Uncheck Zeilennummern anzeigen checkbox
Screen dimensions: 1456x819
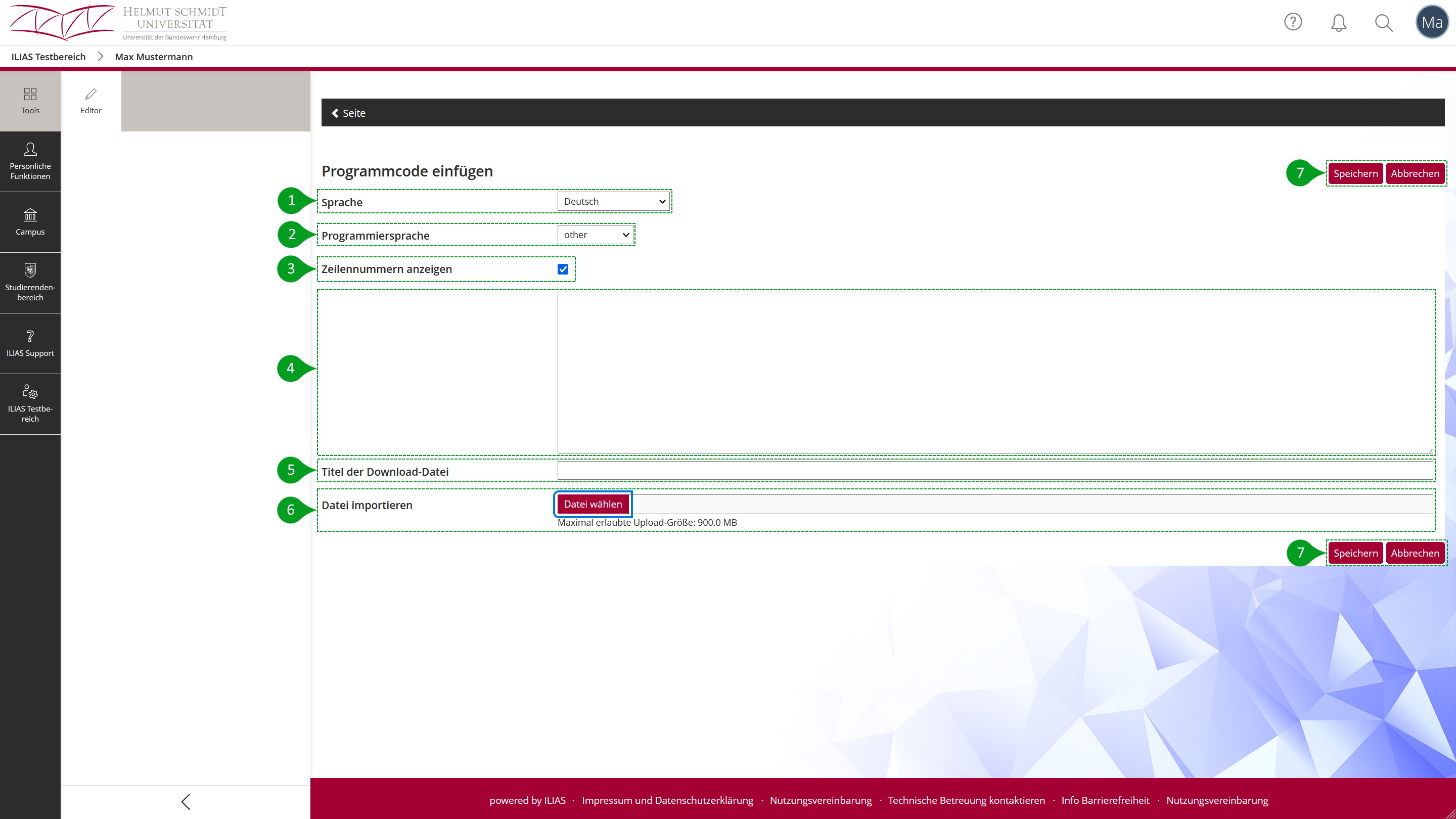pyautogui.click(x=562, y=269)
